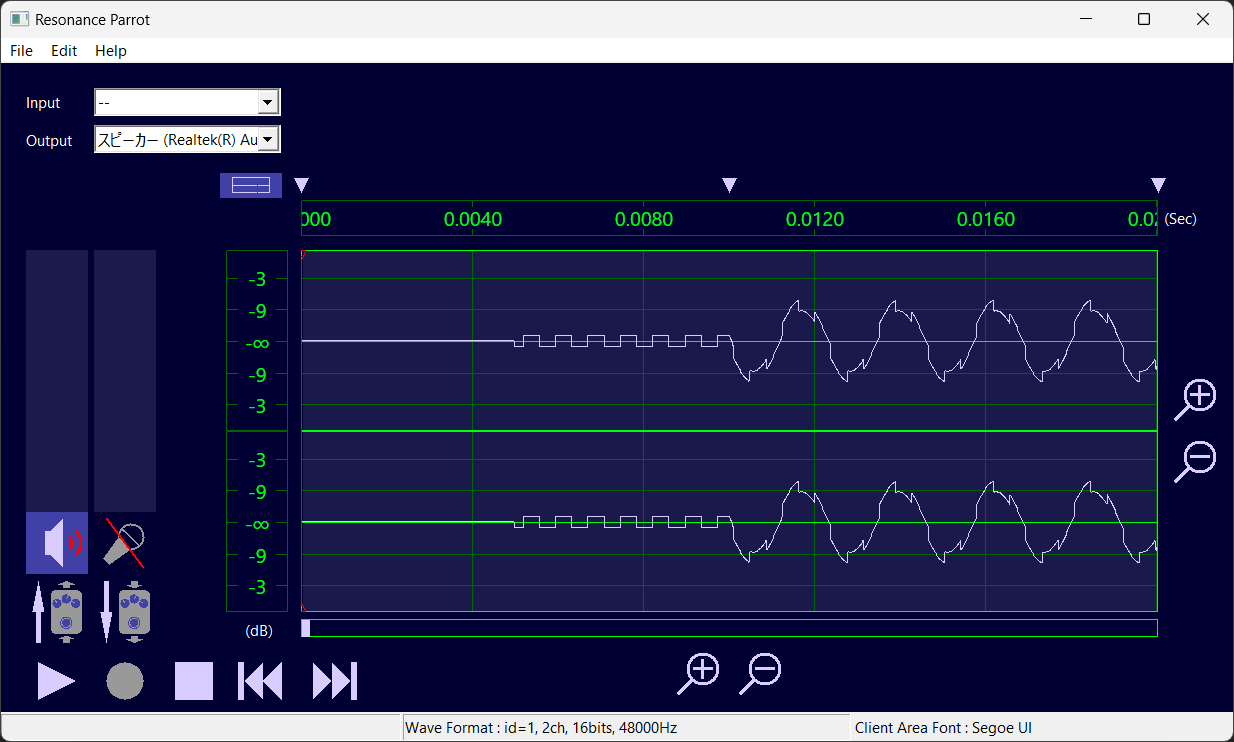The image size is (1234, 742).
Task: Mute the speaker output
Action: 57,543
